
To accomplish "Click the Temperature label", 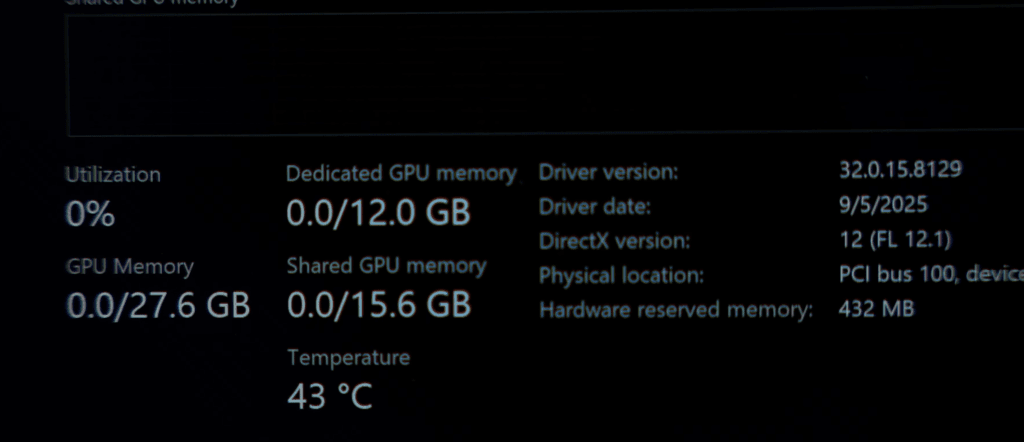I will point(348,357).
